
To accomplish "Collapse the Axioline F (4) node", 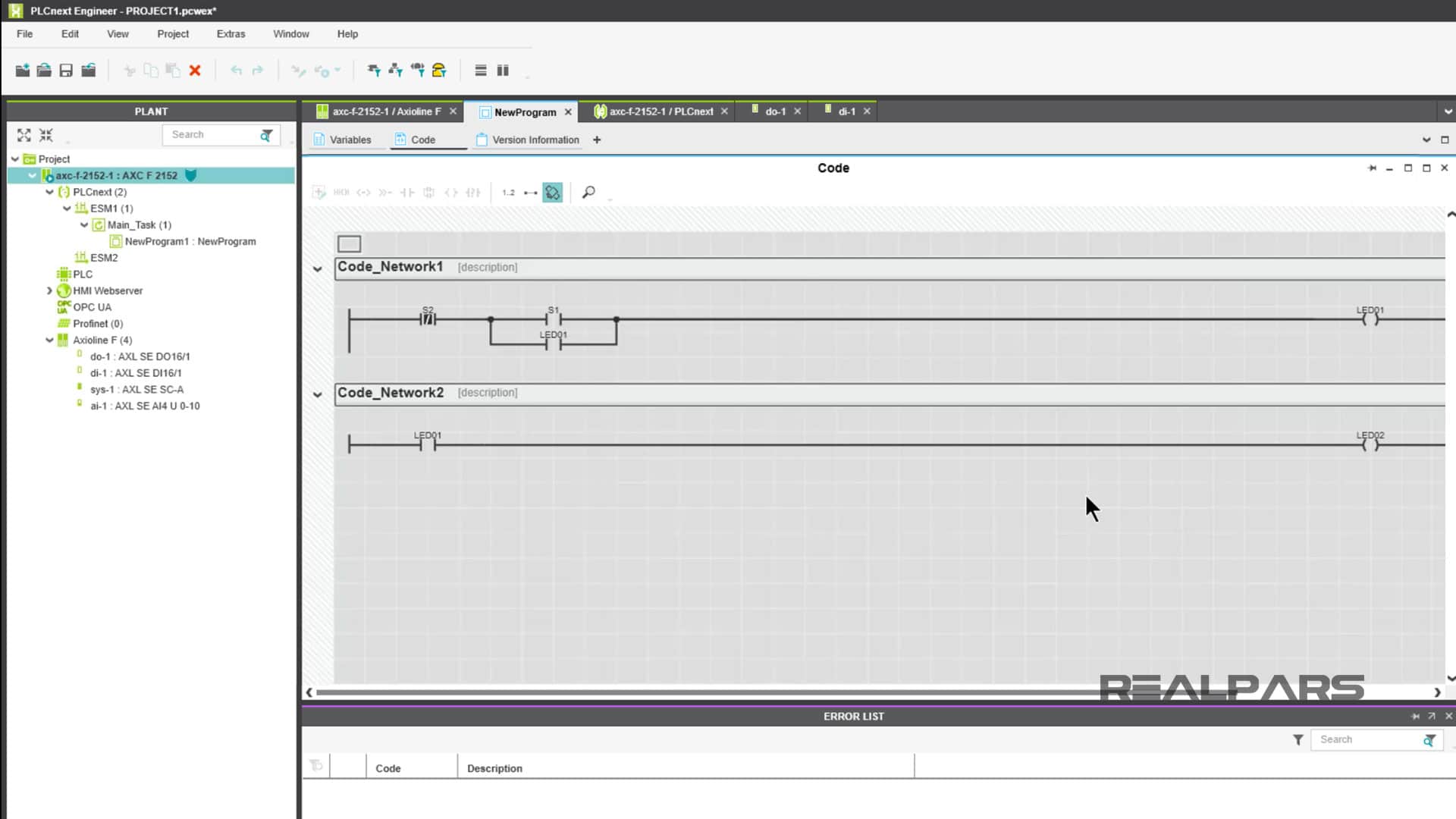I will [x=49, y=340].
